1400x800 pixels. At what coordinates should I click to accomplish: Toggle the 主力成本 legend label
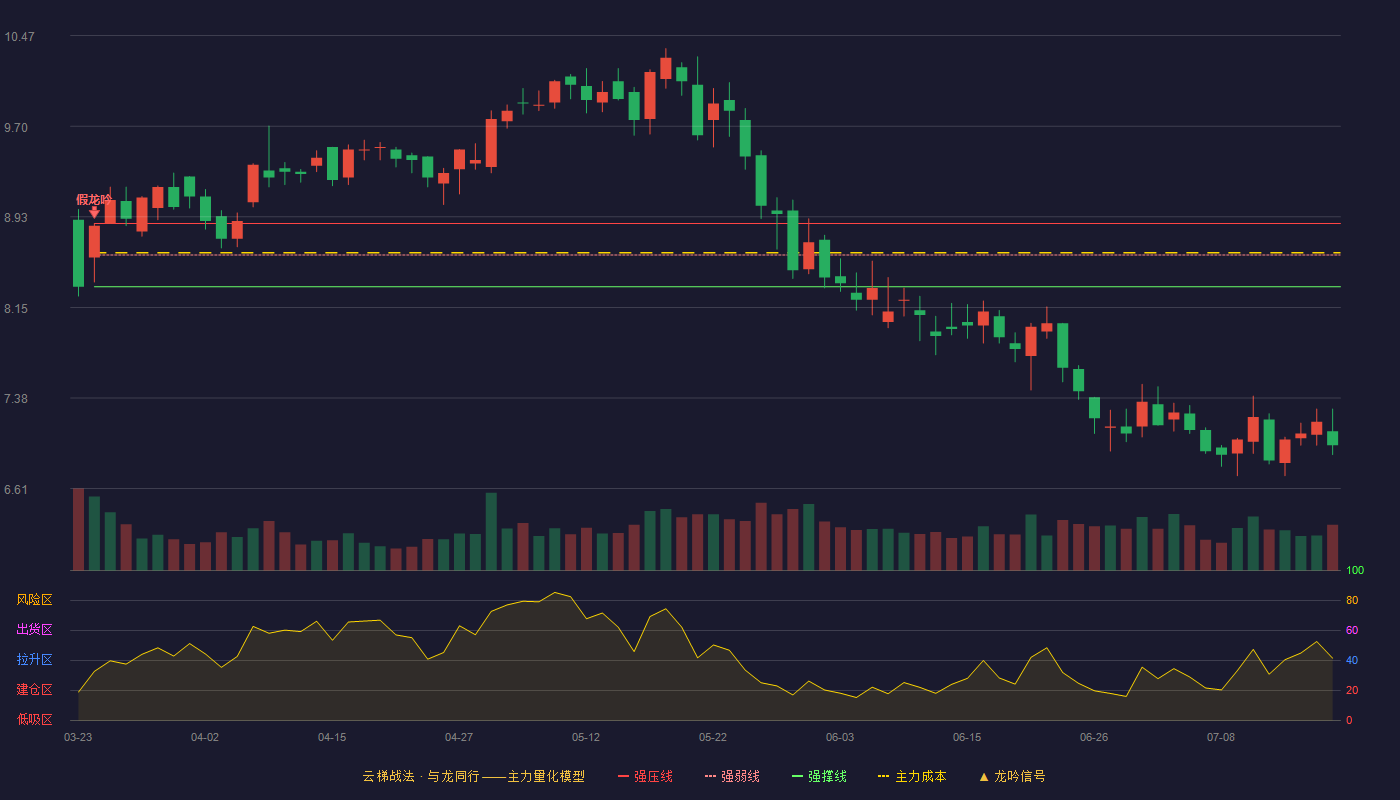[921, 776]
